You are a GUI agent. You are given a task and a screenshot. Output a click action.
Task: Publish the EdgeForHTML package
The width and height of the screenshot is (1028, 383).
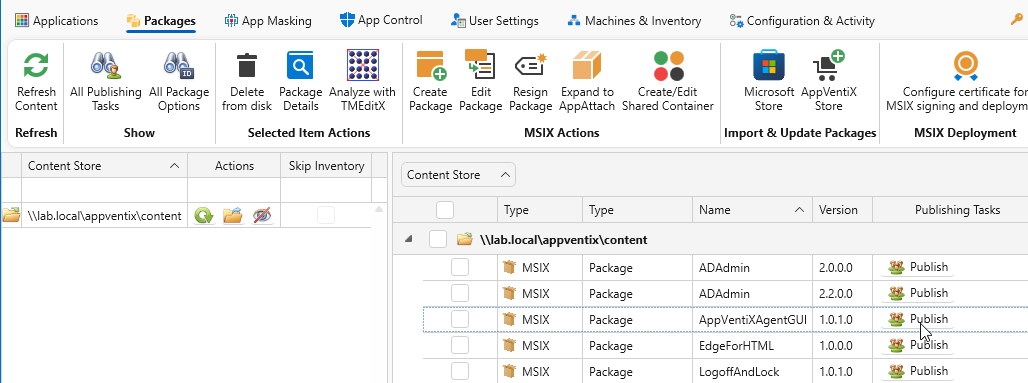tap(918, 345)
